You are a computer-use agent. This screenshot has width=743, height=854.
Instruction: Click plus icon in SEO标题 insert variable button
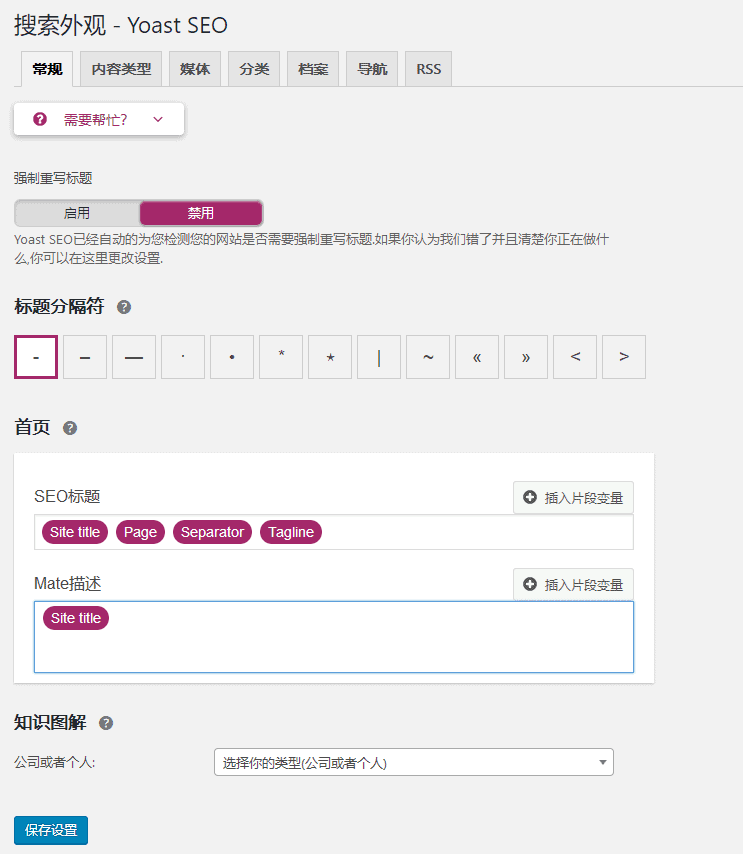[x=529, y=497]
